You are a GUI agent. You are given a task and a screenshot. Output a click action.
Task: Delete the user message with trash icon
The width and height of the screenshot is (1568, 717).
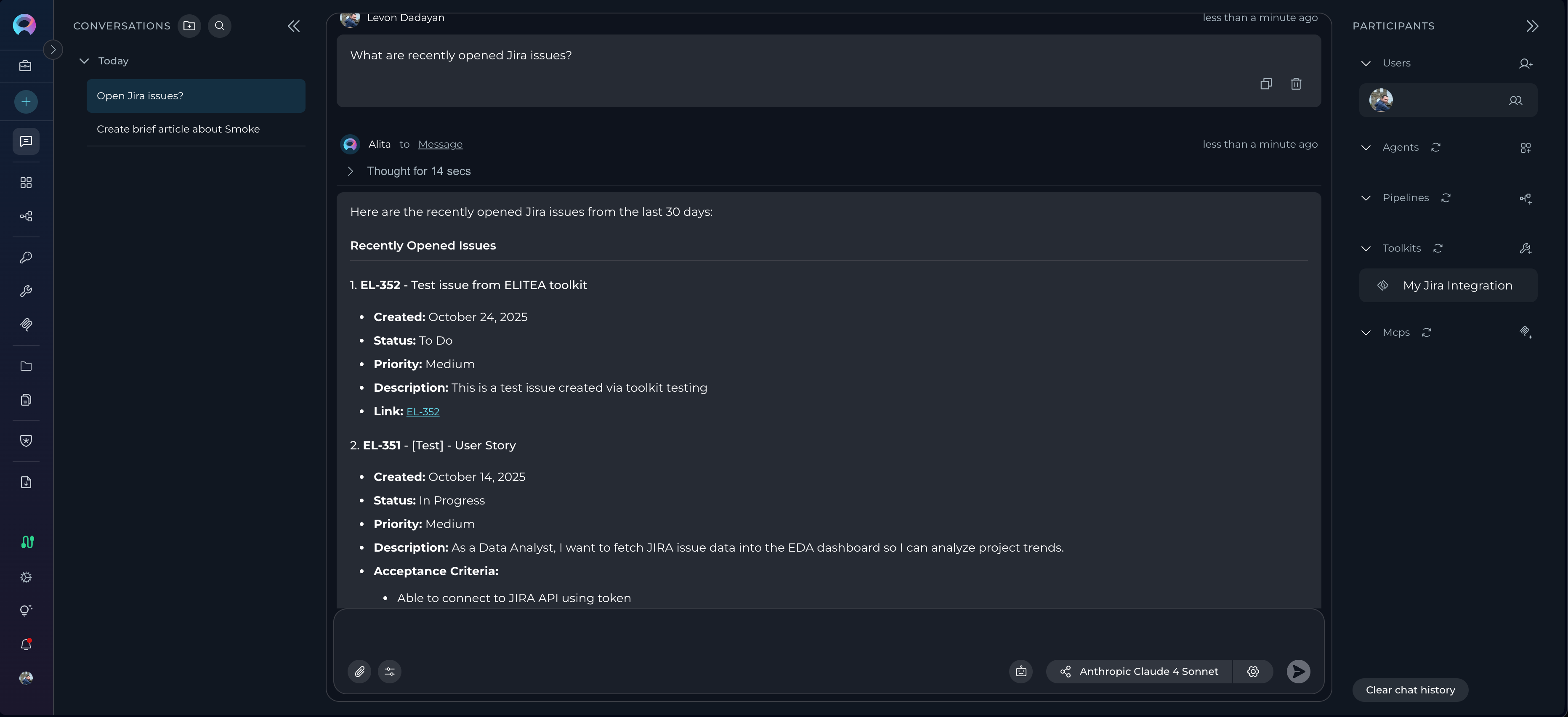(x=1296, y=84)
